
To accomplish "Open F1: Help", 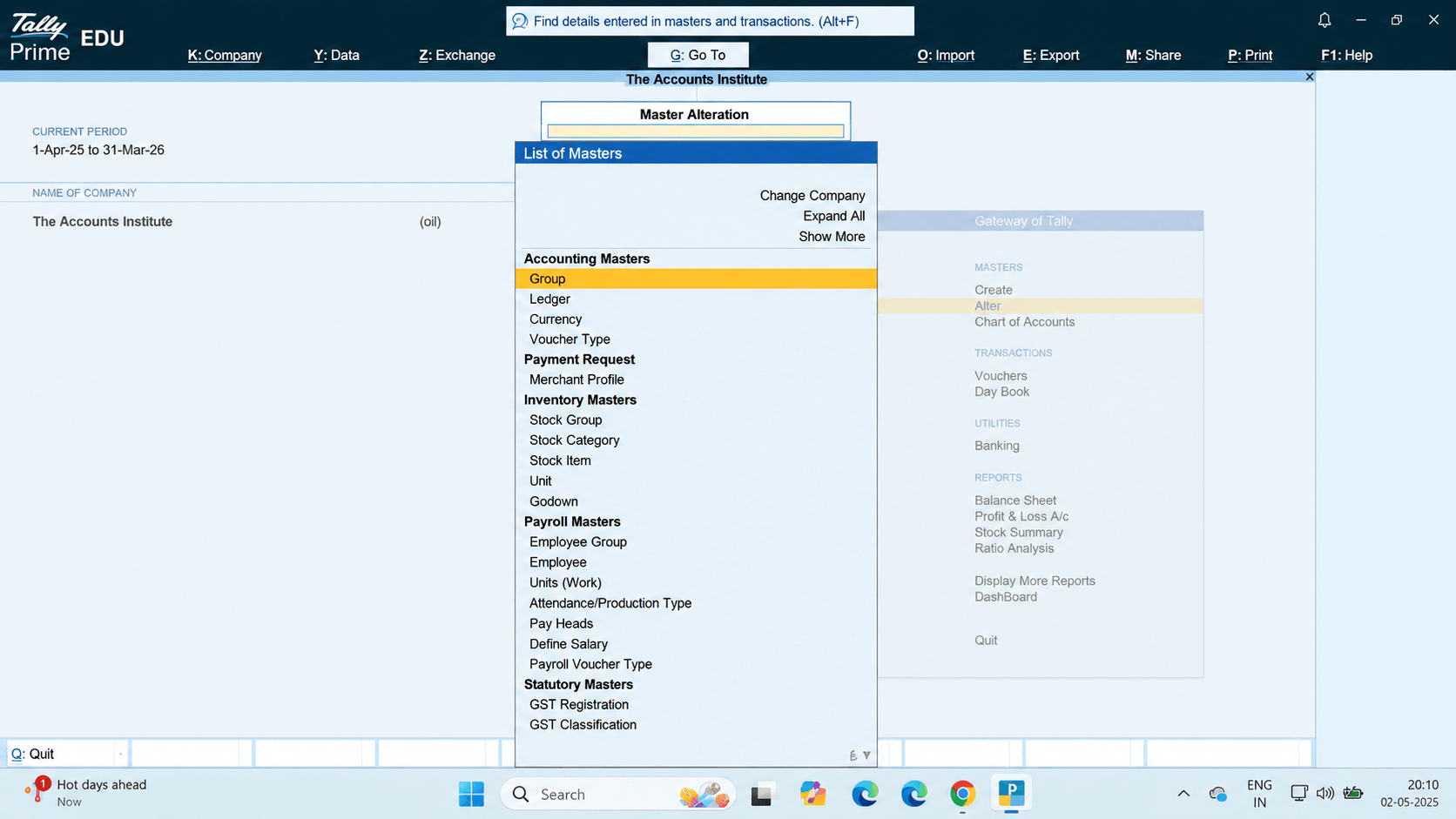I will click(x=1346, y=55).
